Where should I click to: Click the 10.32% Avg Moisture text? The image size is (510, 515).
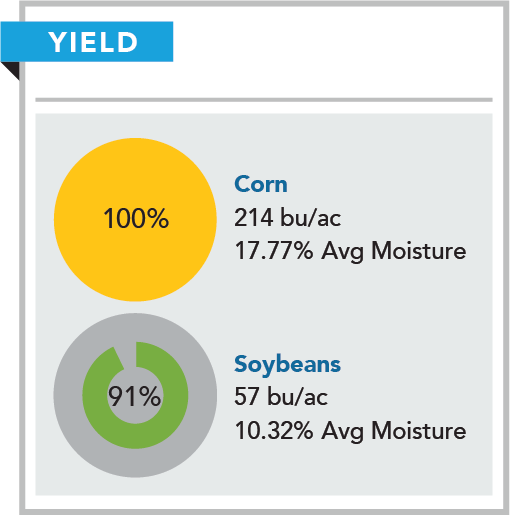(350, 431)
